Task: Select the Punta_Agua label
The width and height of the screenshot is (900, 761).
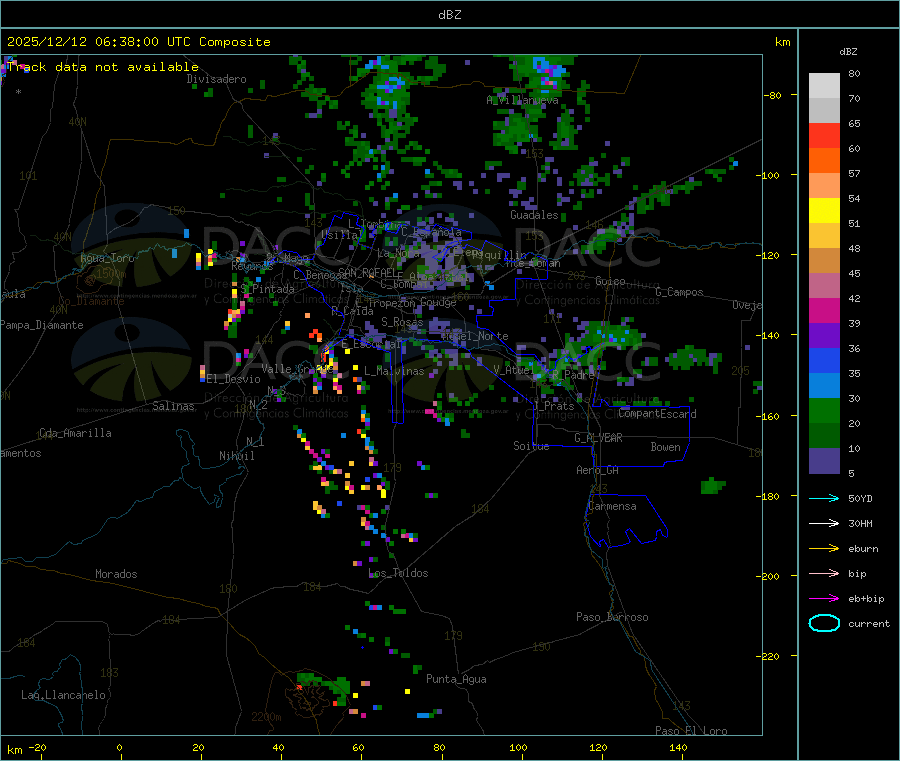Action: click(x=456, y=680)
